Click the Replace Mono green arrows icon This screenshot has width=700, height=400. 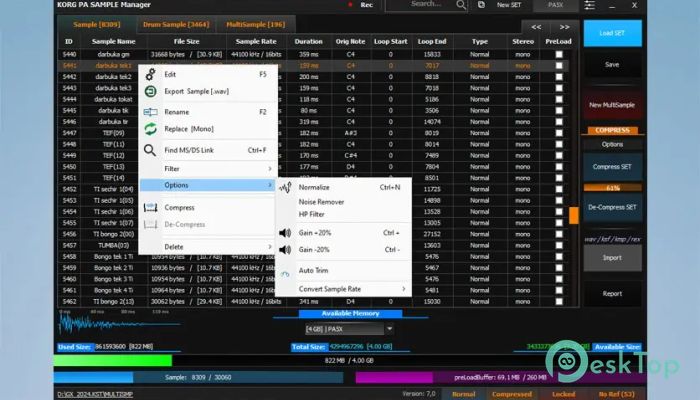point(150,129)
